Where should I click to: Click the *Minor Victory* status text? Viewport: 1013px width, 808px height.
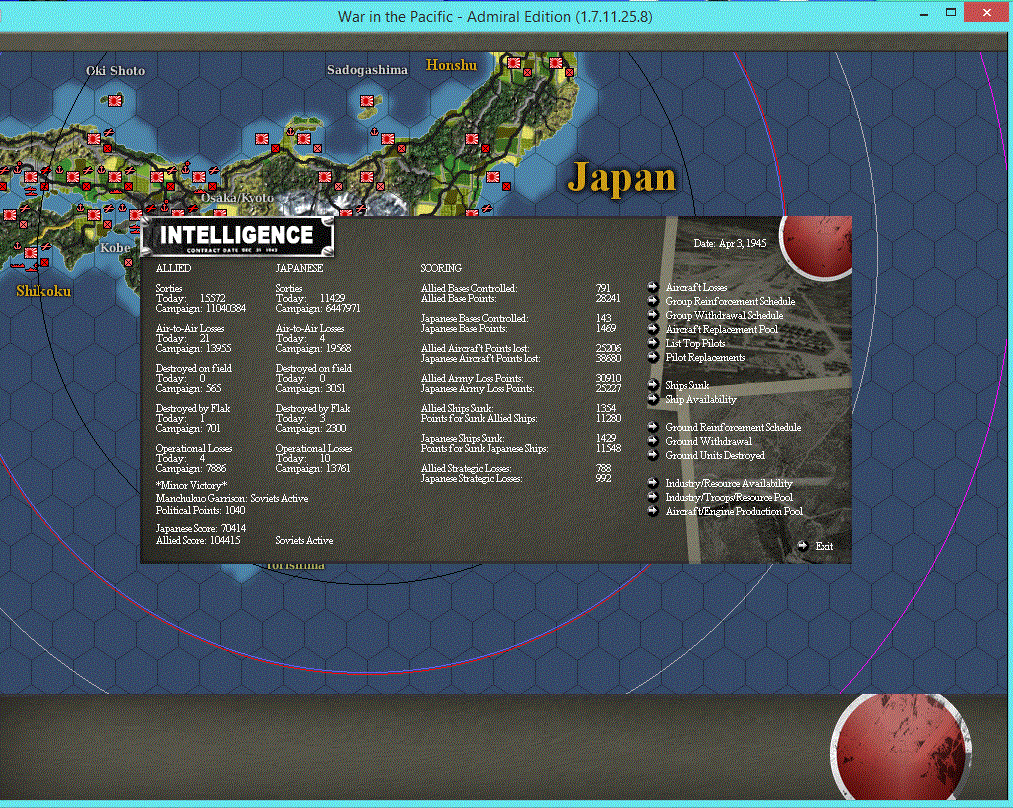(191, 486)
